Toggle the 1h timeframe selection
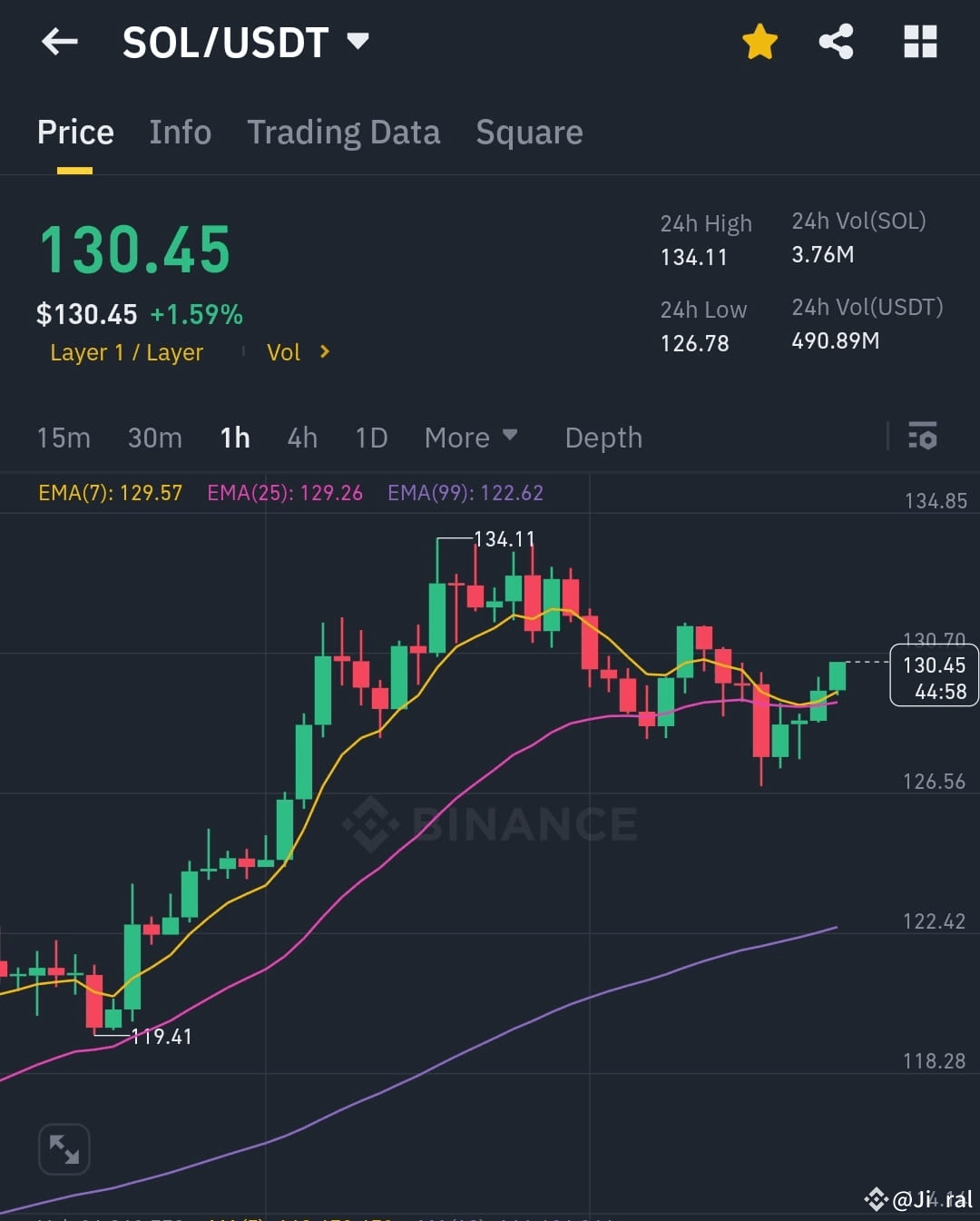 [x=234, y=438]
